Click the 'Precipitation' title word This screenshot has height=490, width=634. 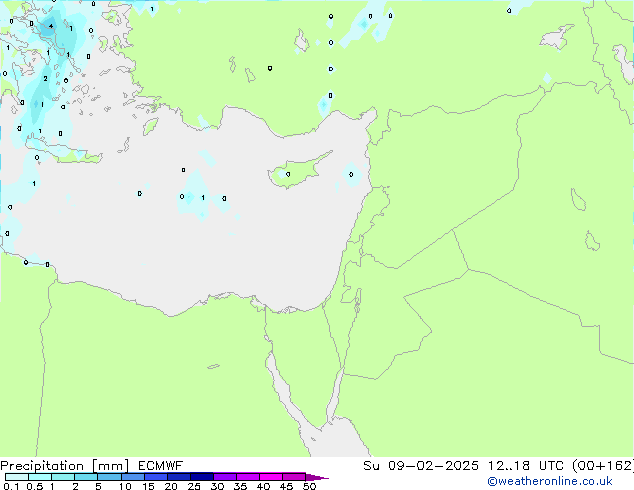[42, 466]
